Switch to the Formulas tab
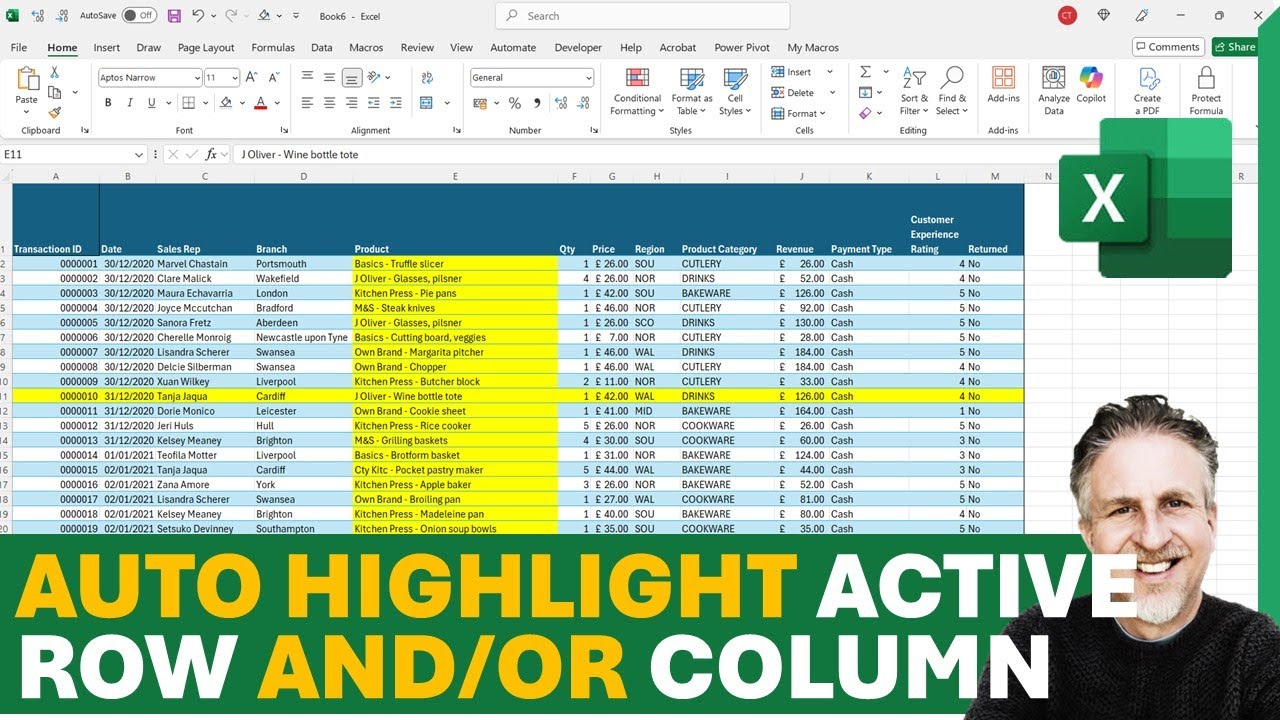 pyautogui.click(x=273, y=47)
